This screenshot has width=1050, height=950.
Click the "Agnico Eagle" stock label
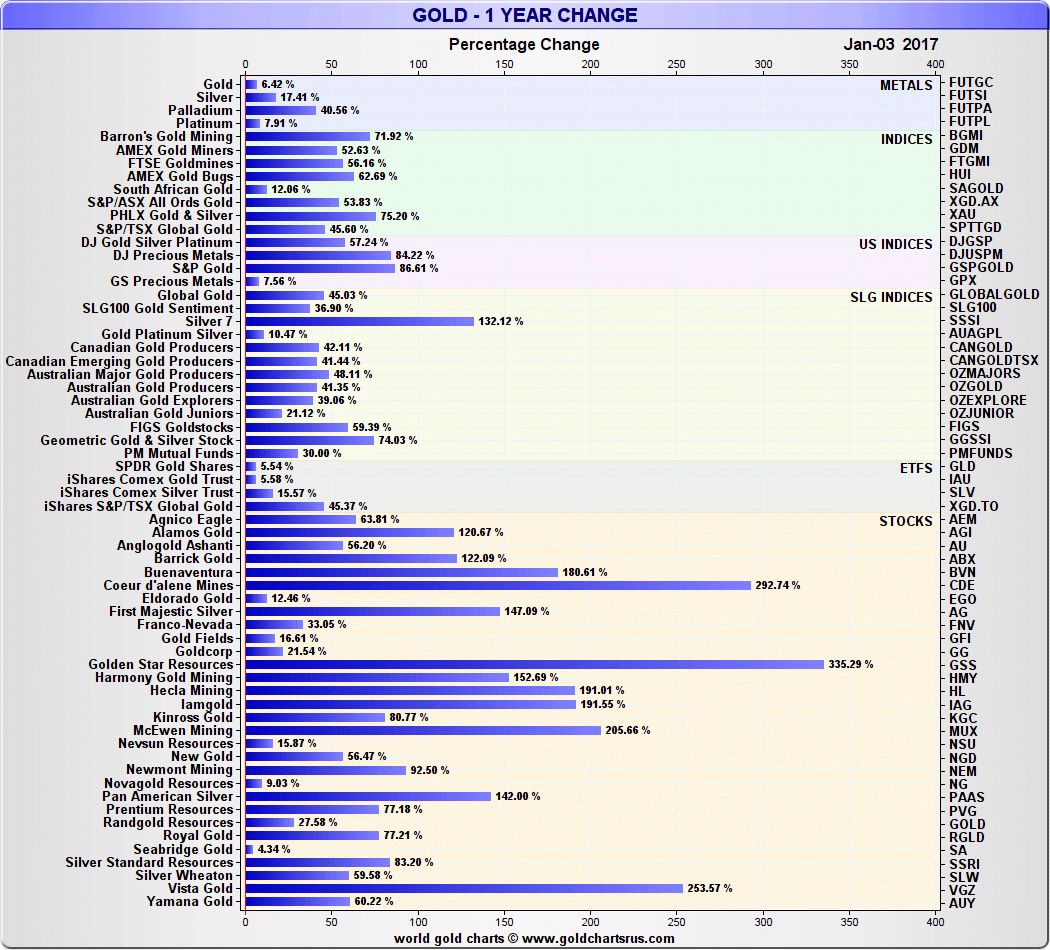191,520
